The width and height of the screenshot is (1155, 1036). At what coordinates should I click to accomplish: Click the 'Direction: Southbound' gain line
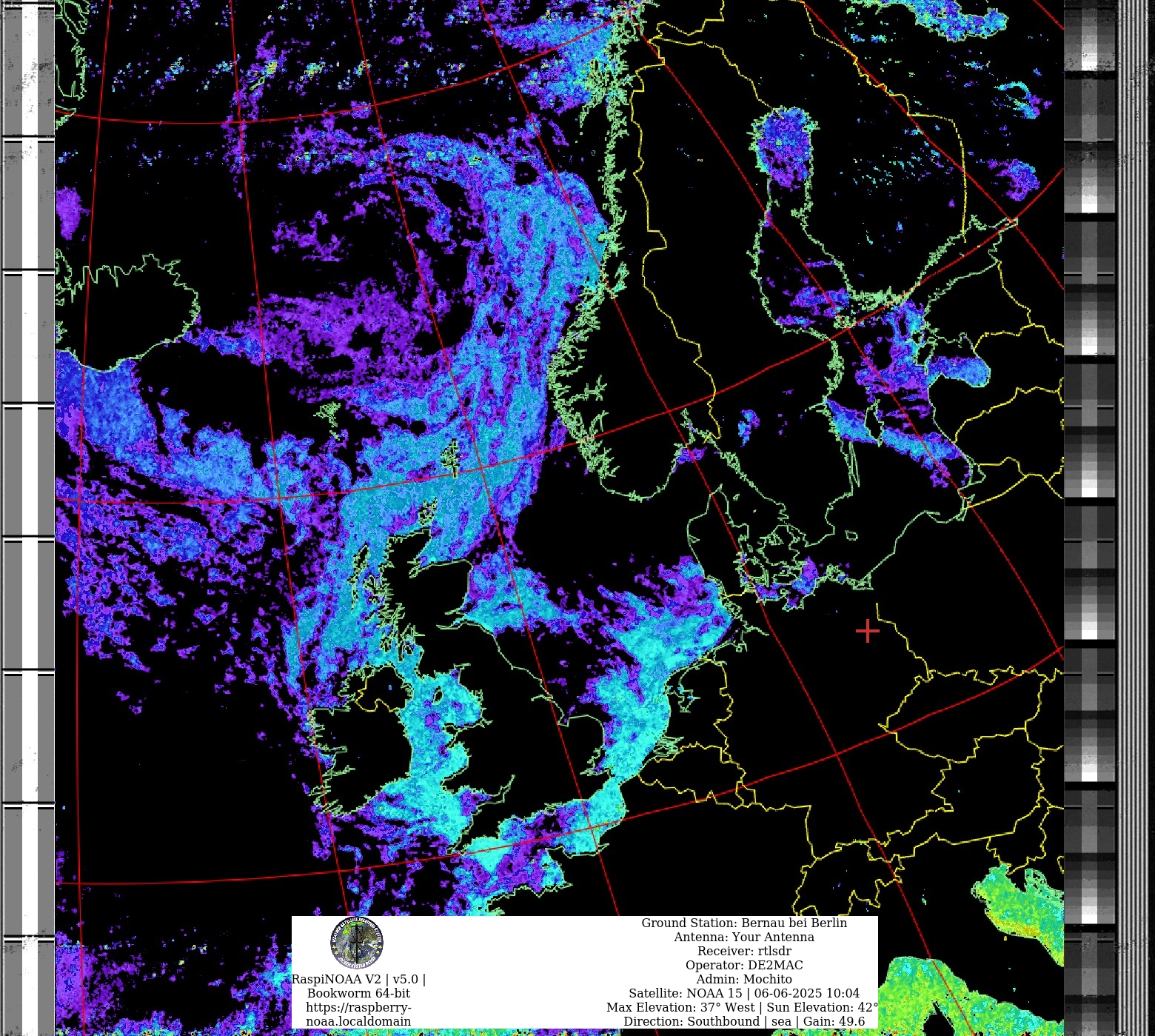click(744, 1021)
